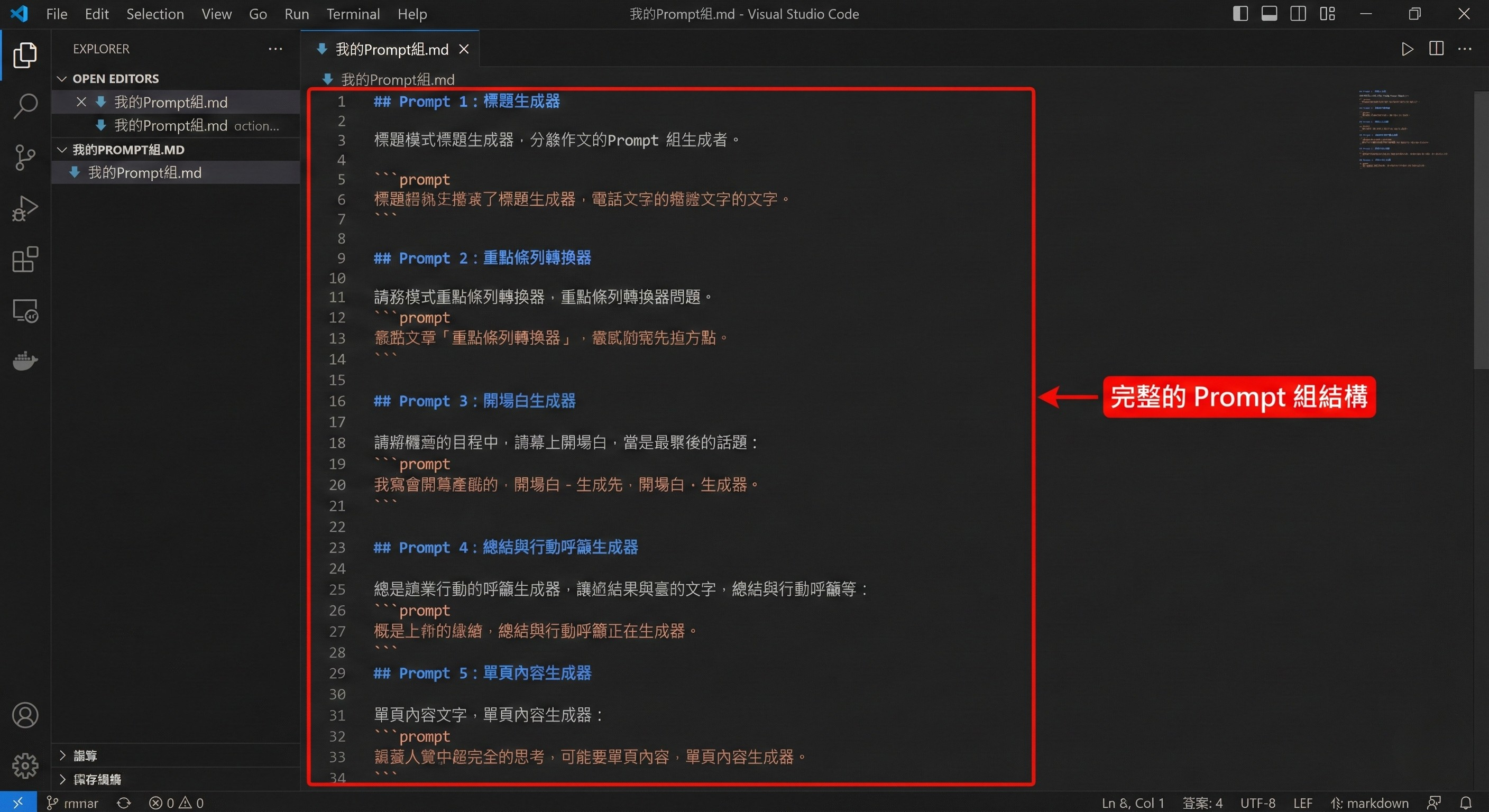This screenshot has width=1489, height=812.
Task: Toggle the Secondary Side Bar layout button
Action: click(1298, 14)
